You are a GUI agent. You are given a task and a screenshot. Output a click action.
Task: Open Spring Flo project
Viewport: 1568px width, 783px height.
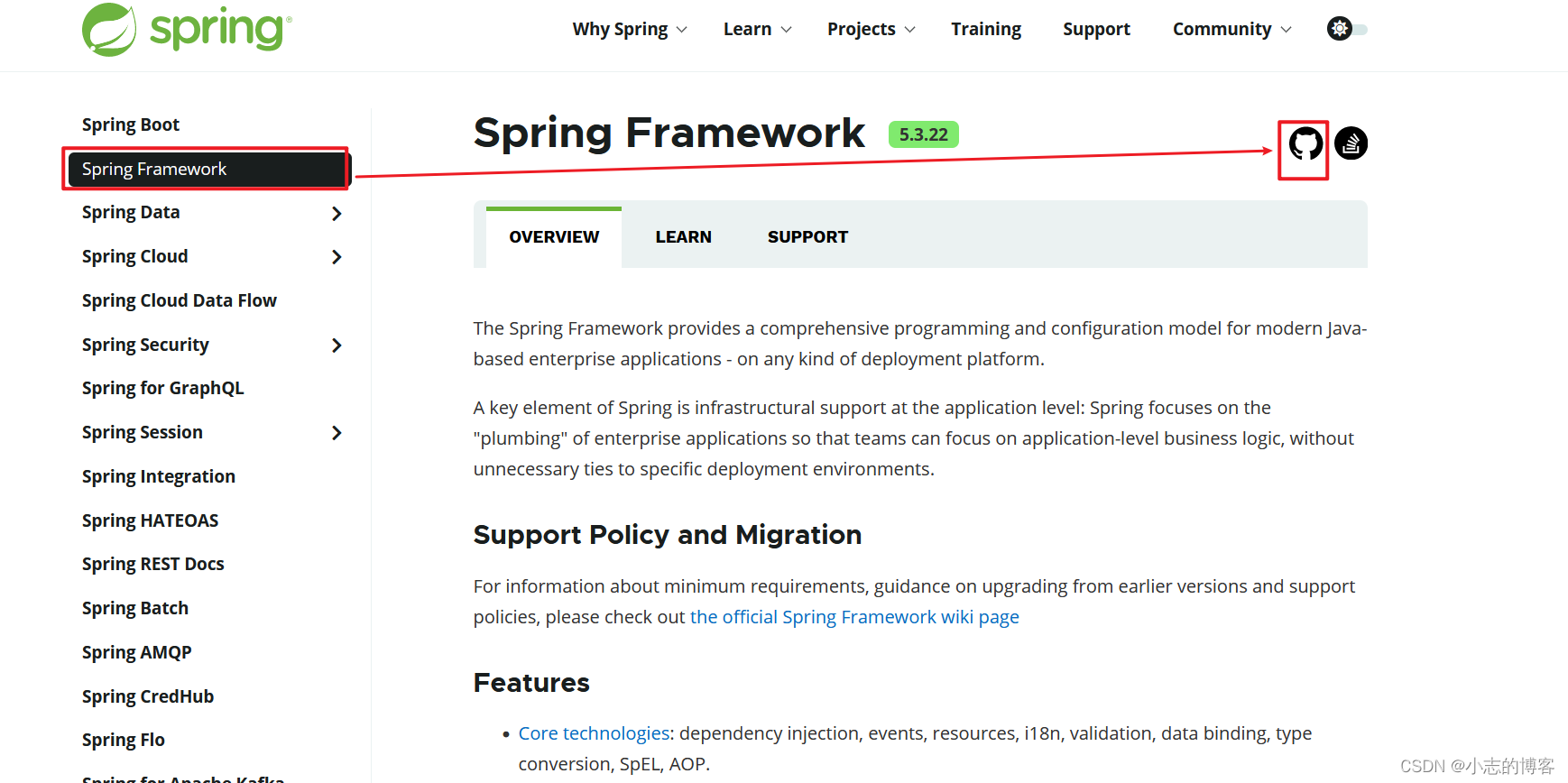(x=124, y=740)
